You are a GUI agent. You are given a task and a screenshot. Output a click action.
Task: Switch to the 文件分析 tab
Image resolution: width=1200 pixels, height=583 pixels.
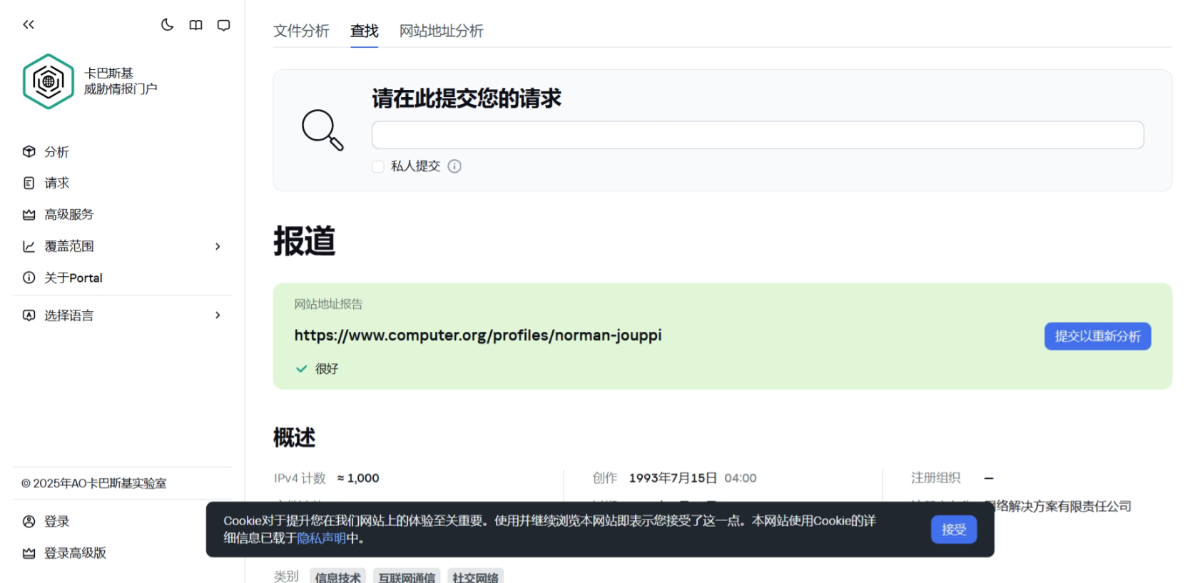point(301,31)
